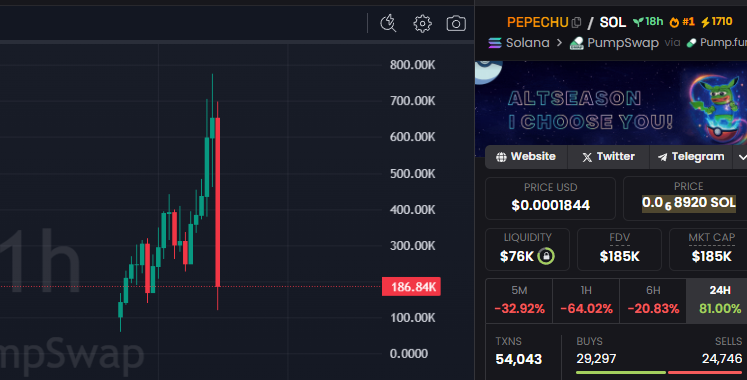Open the token Telegram link
This screenshot has height=380, width=747.
[x=691, y=157]
